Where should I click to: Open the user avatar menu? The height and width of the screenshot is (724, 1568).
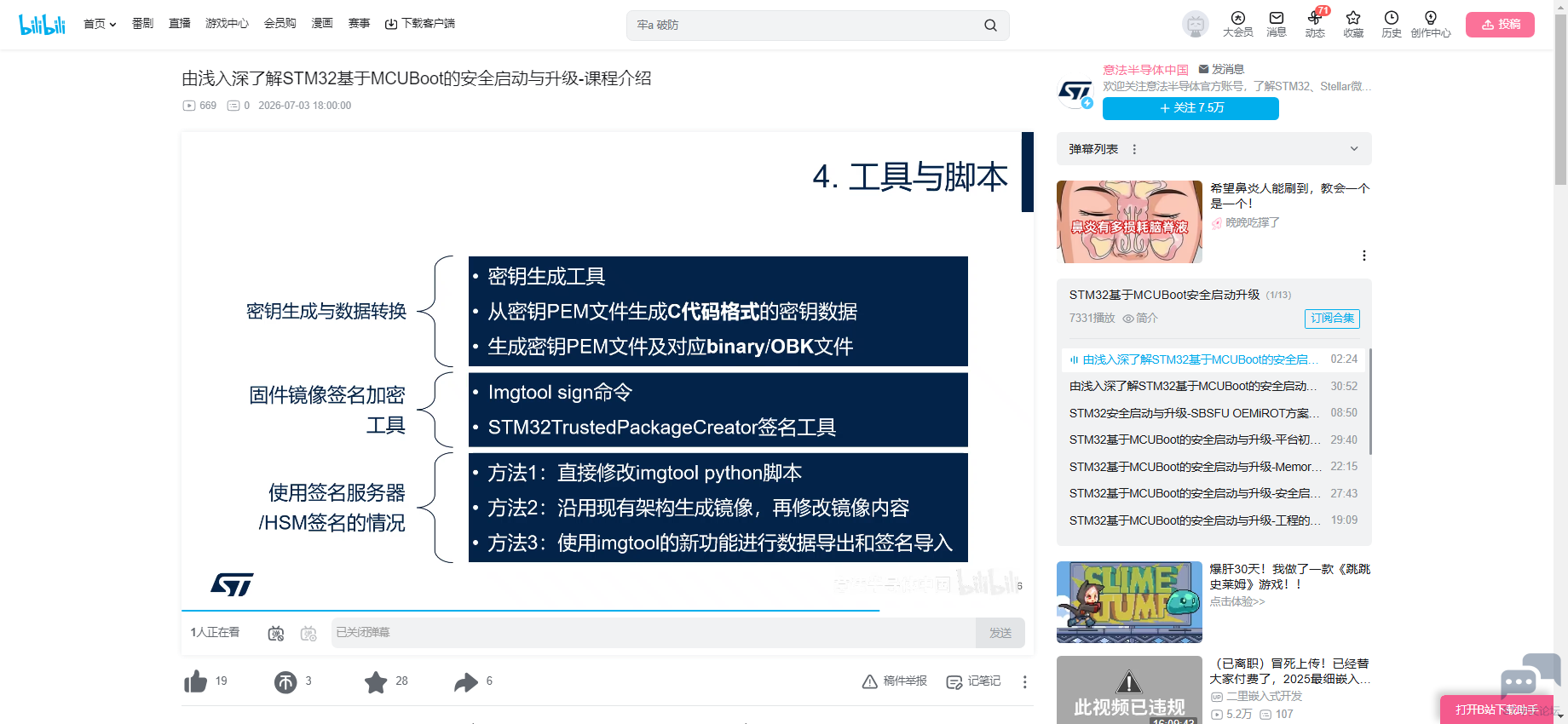pyautogui.click(x=1196, y=25)
